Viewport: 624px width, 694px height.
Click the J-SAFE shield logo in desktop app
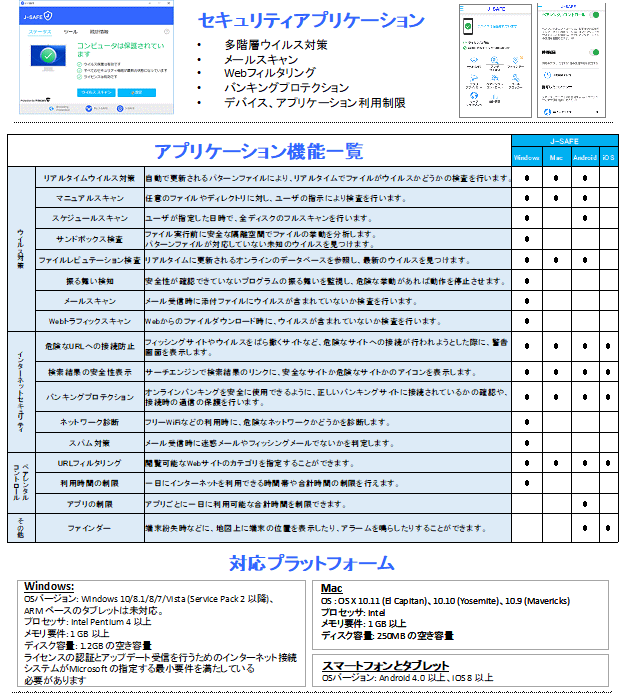48,16
